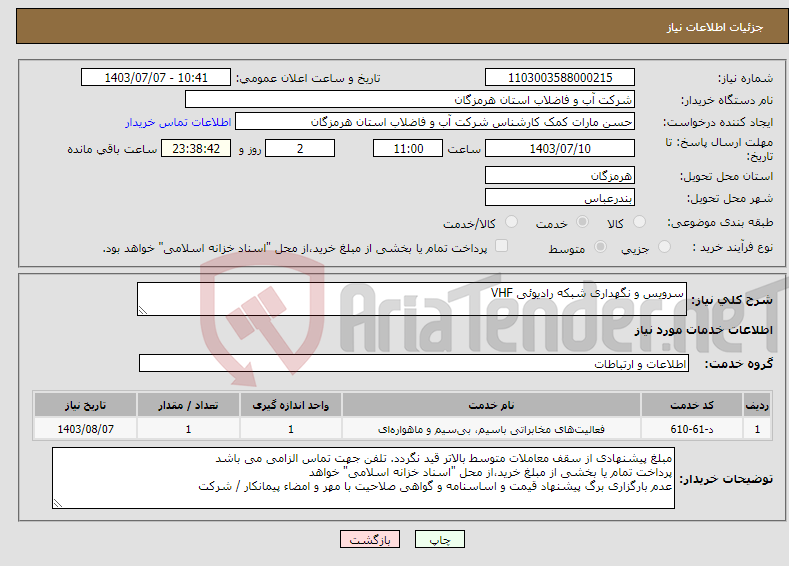
Task: Click the delivery city field بندرعباس
Action: pos(560,197)
